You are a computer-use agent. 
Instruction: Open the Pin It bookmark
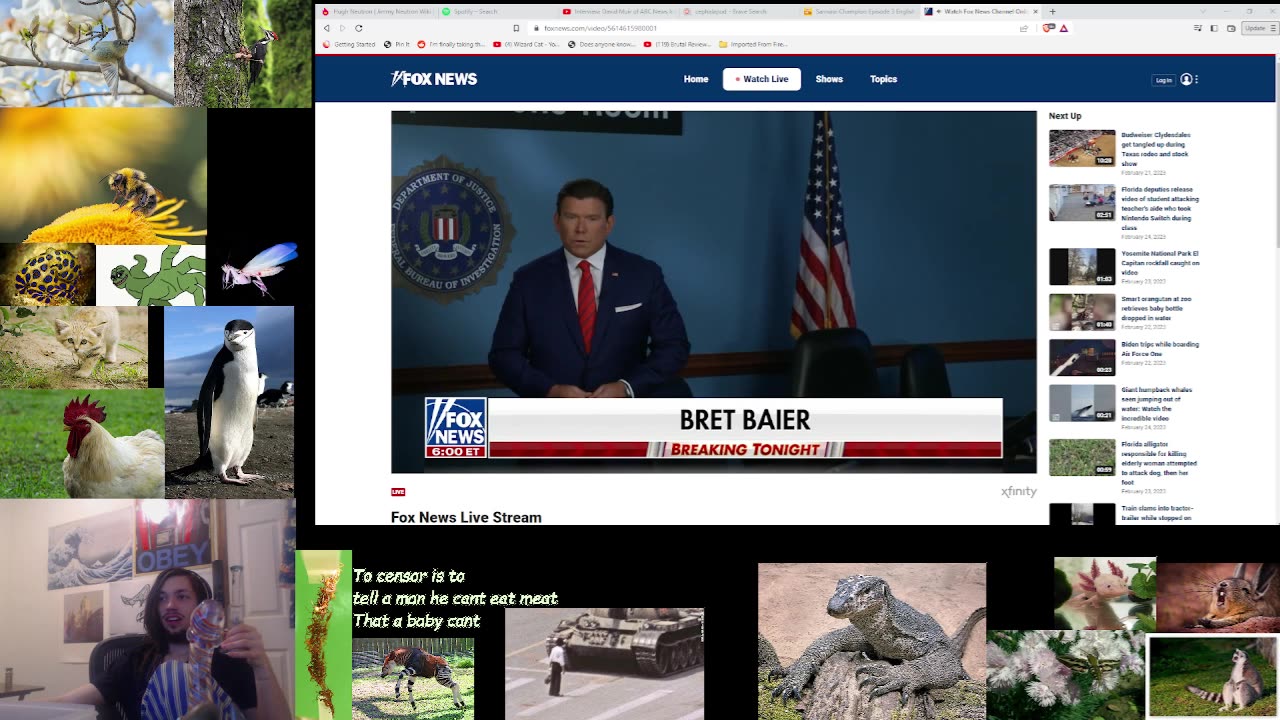[398, 44]
